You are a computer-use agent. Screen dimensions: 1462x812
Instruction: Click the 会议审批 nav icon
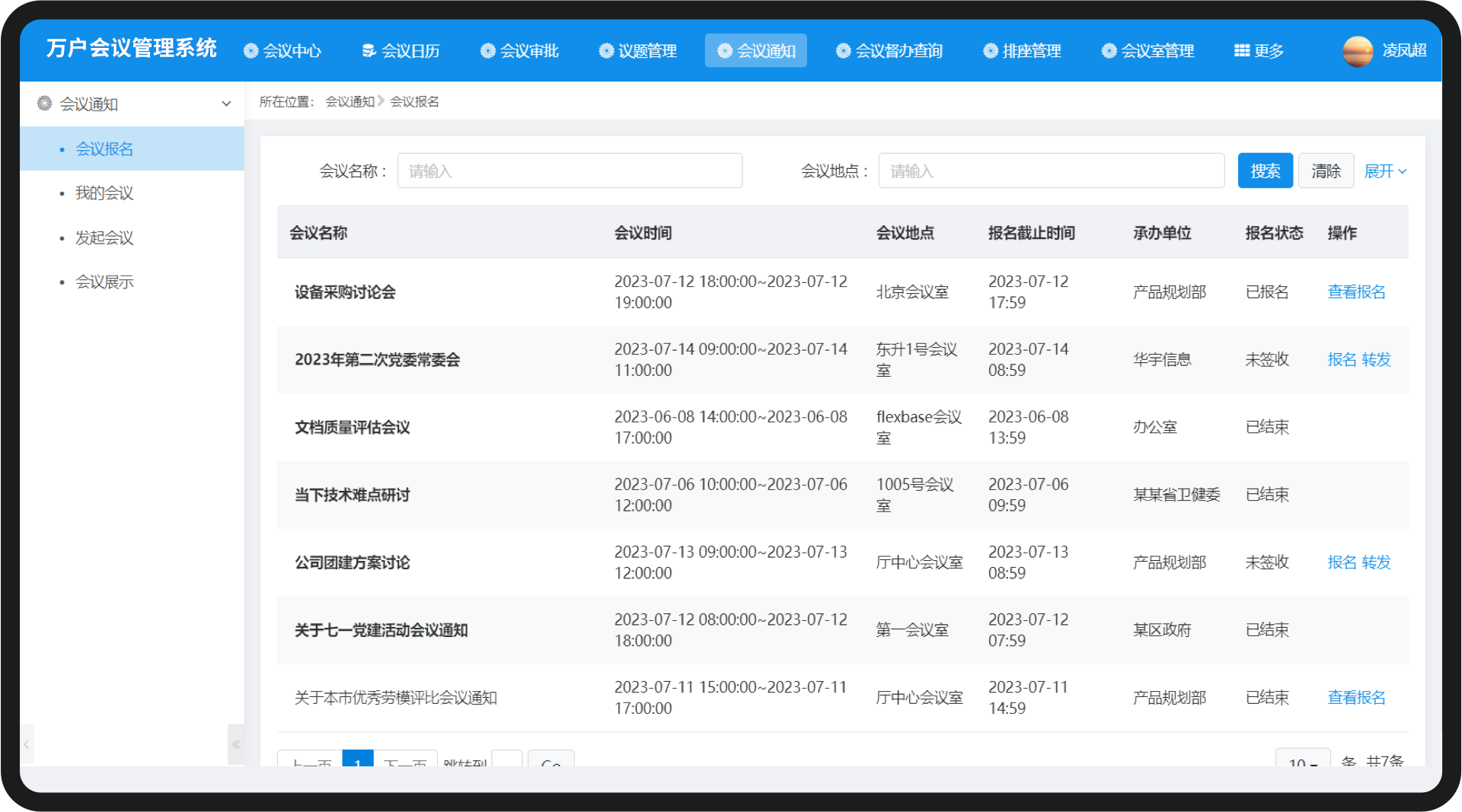click(487, 51)
